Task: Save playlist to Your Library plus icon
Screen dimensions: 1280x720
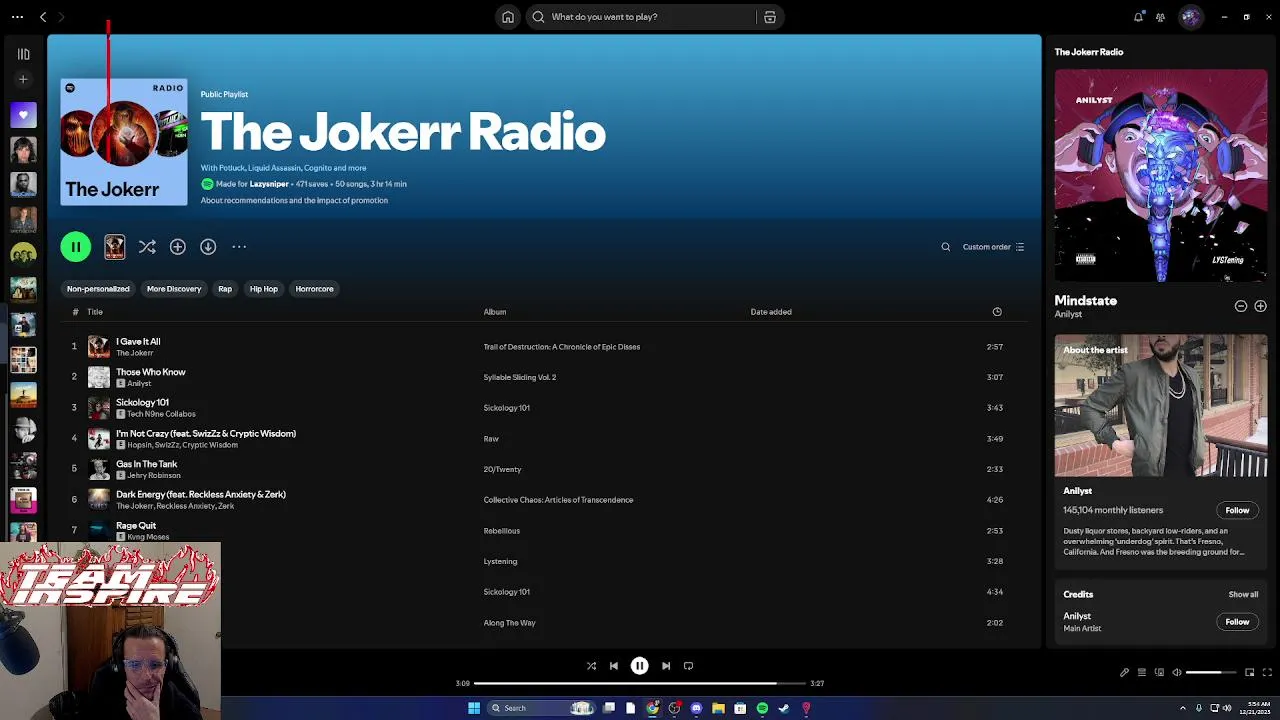Action: click(x=177, y=247)
